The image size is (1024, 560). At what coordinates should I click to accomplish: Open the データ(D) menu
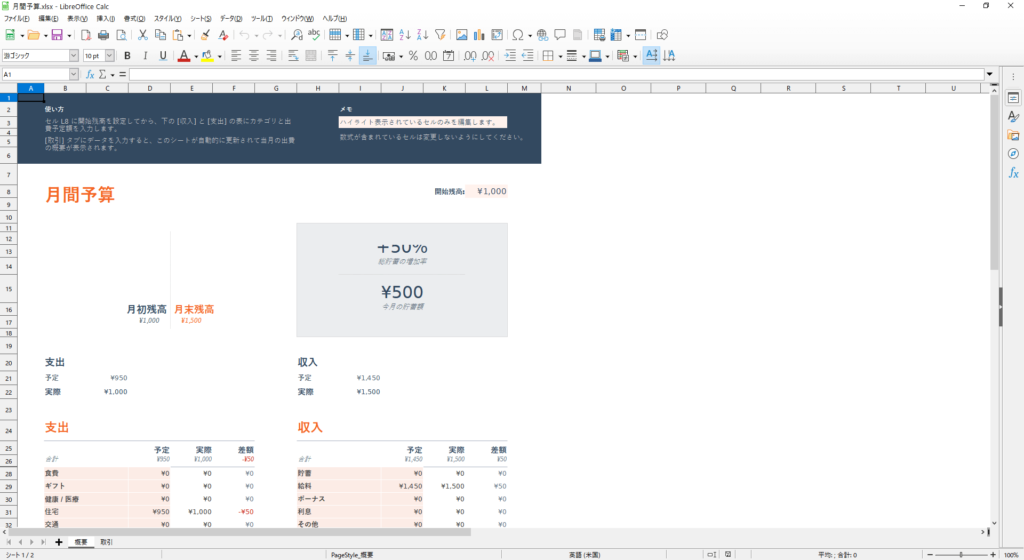coord(231,19)
